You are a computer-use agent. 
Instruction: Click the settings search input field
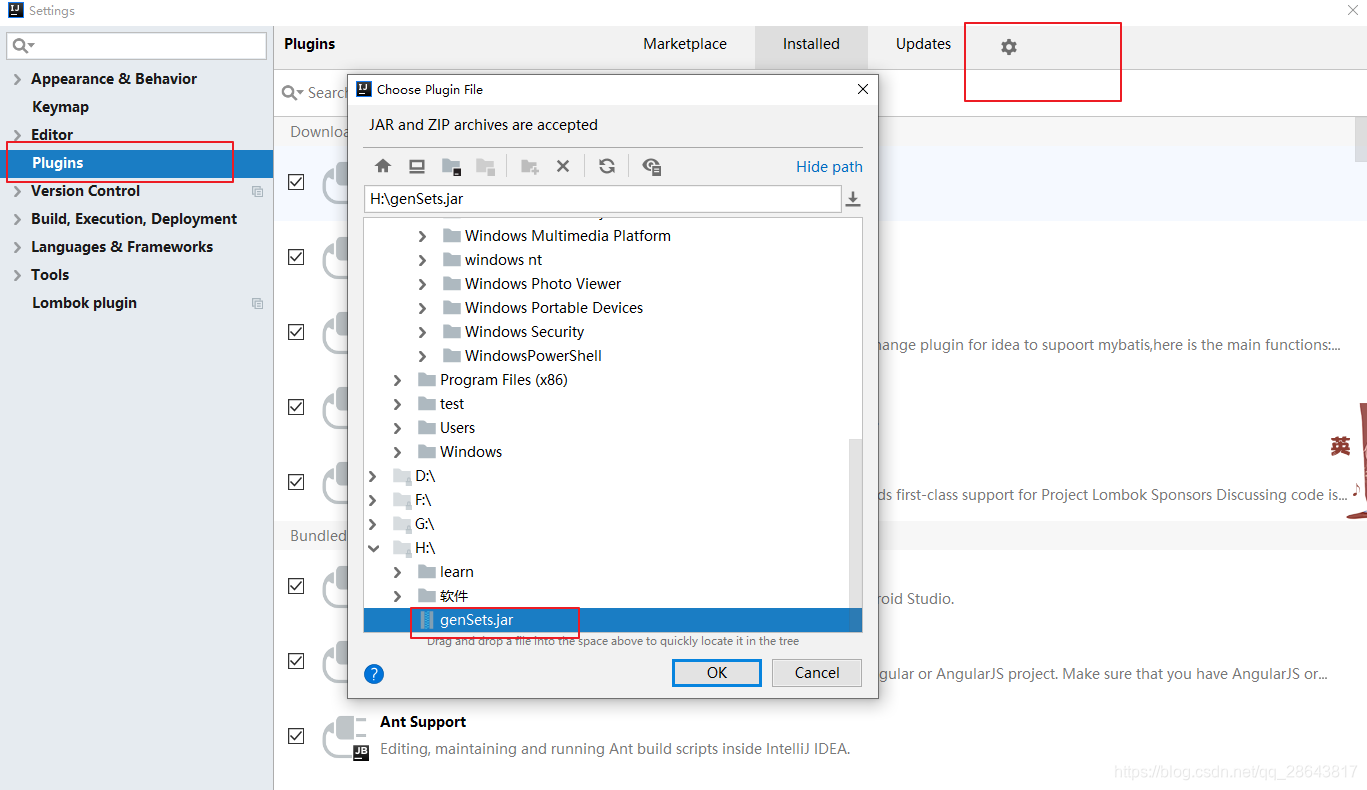coord(137,46)
